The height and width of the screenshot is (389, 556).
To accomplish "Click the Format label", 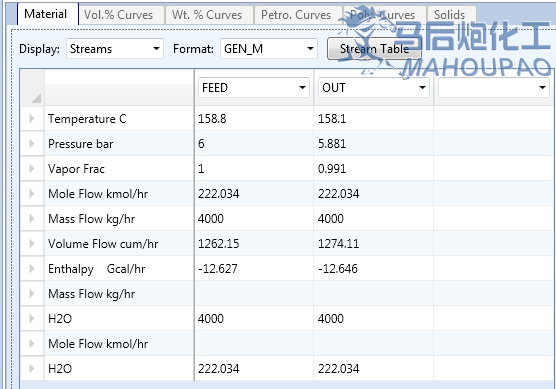I will (193, 49).
